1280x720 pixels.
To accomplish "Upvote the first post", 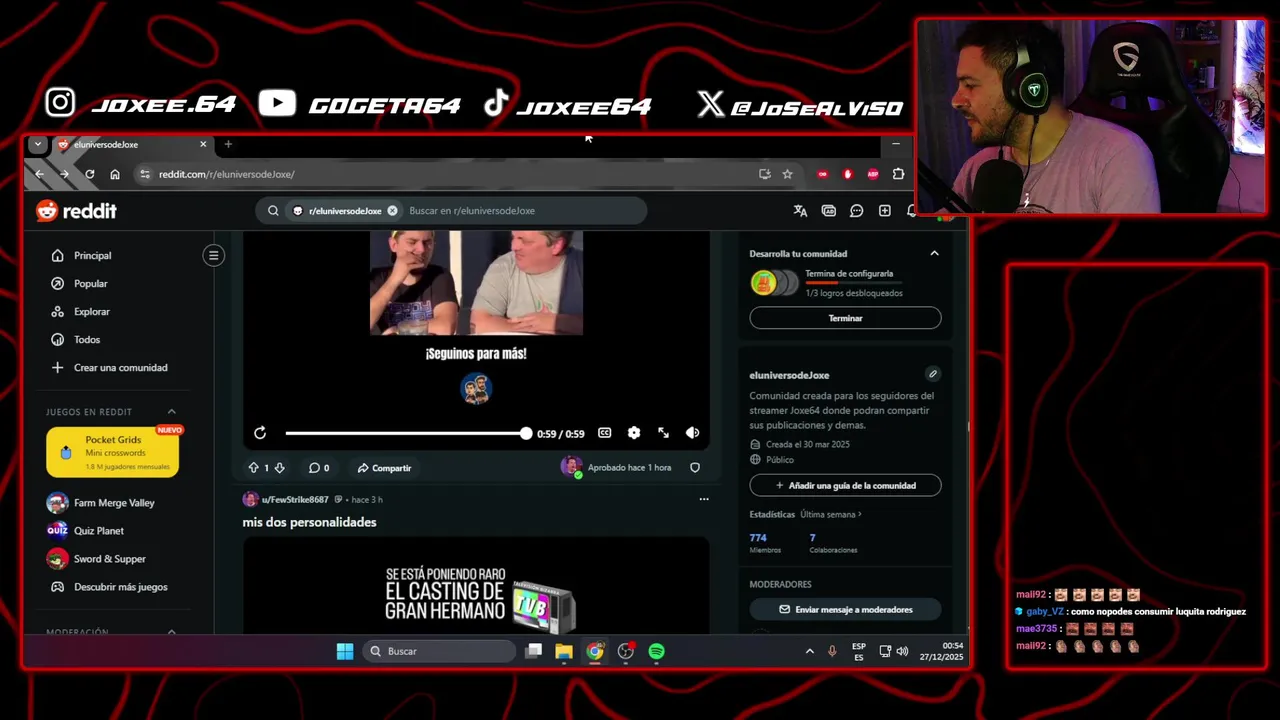I will (253, 468).
